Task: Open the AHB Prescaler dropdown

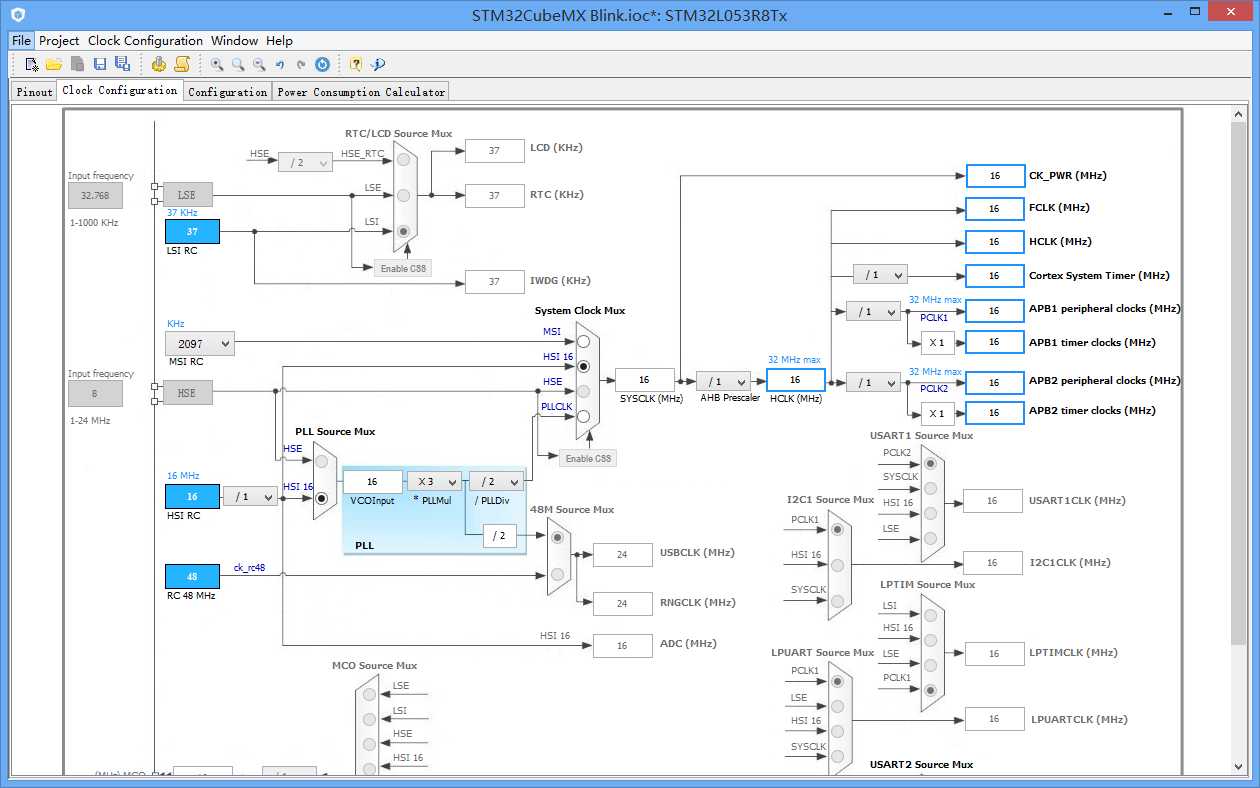Action: click(x=723, y=381)
